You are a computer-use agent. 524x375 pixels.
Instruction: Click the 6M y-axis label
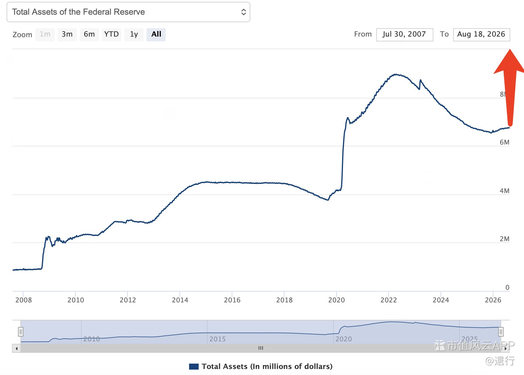click(x=504, y=142)
